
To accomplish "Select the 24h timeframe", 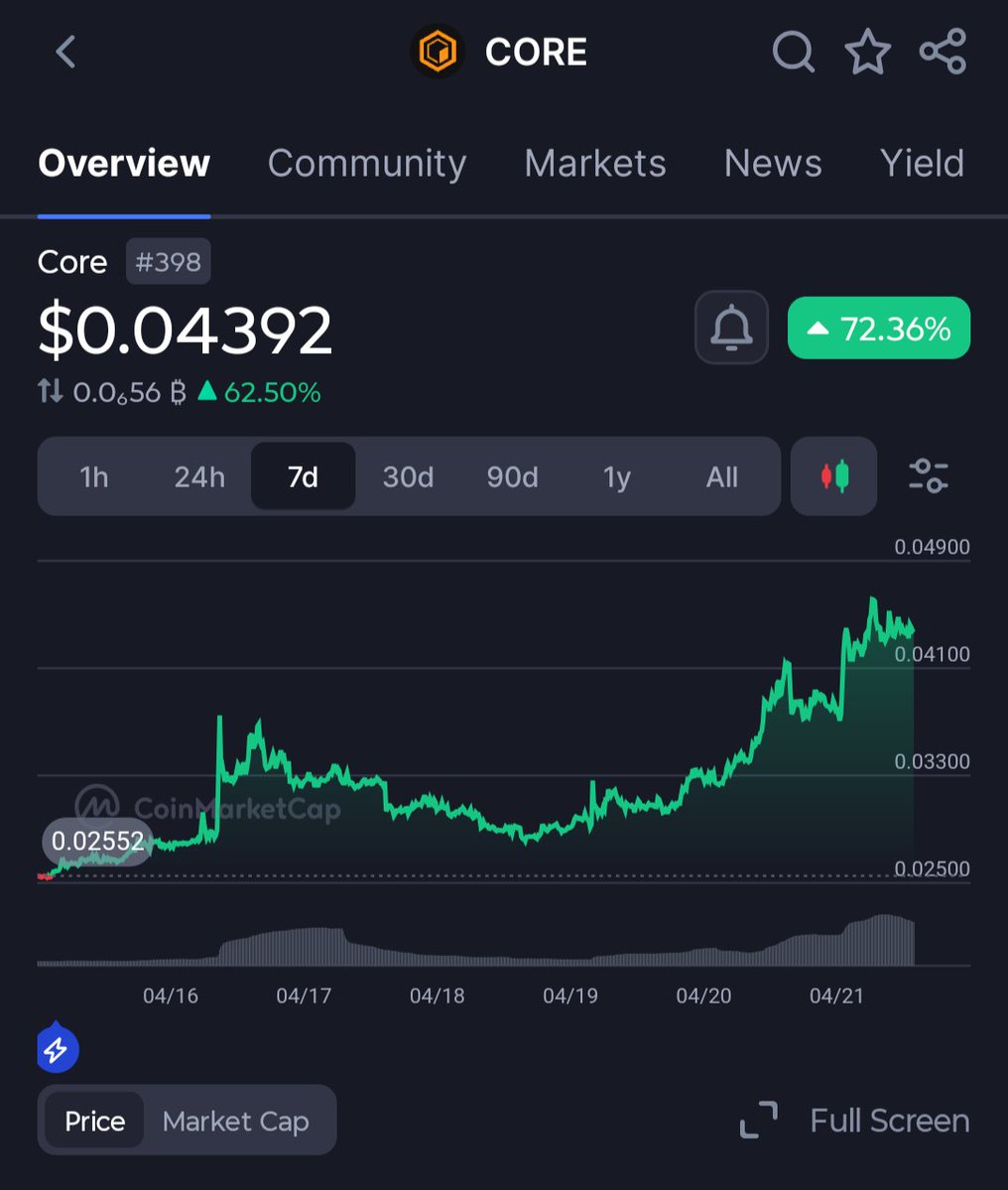I will (x=199, y=477).
